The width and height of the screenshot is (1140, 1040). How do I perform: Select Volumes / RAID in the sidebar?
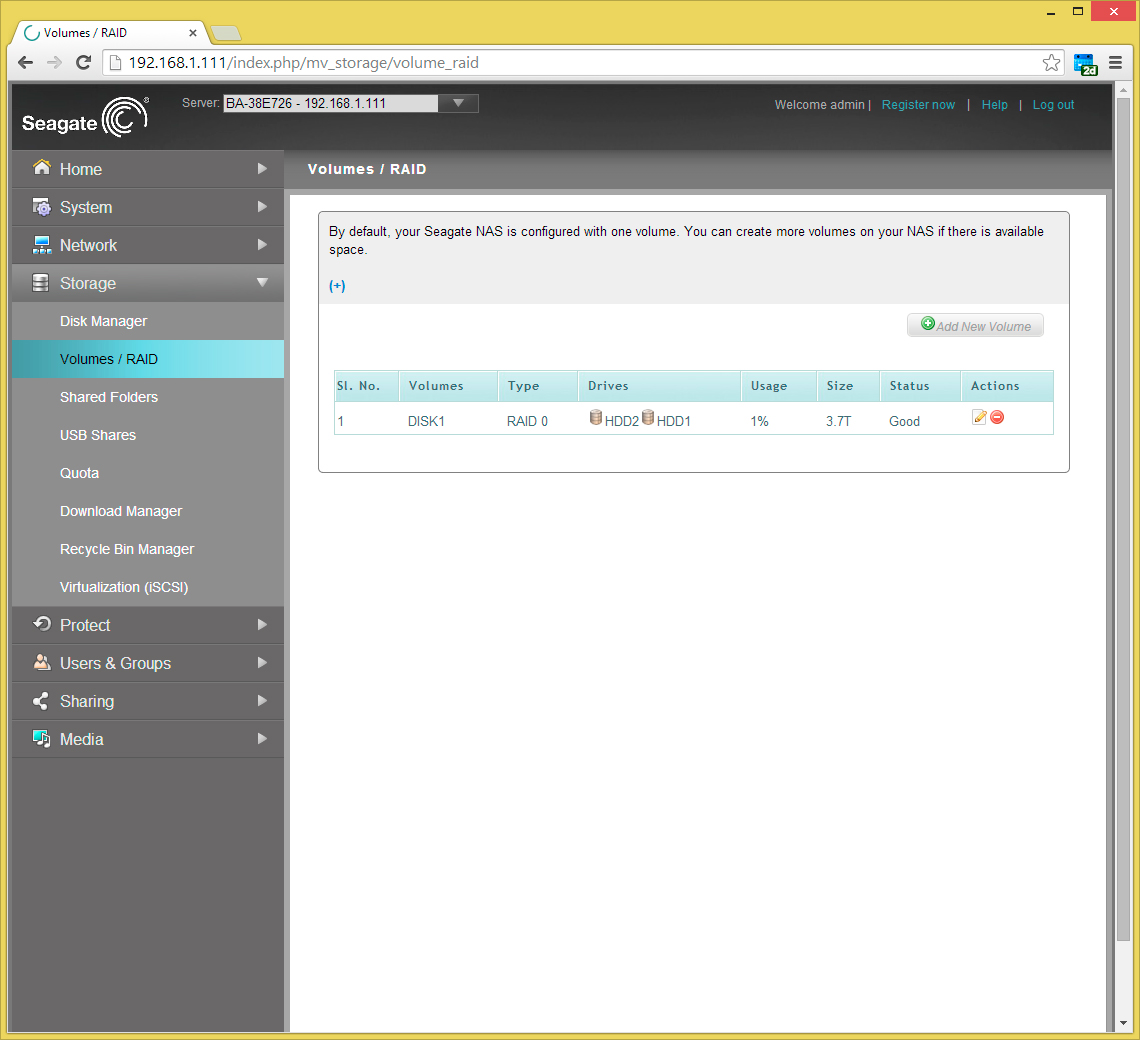click(x=148, y=359)
